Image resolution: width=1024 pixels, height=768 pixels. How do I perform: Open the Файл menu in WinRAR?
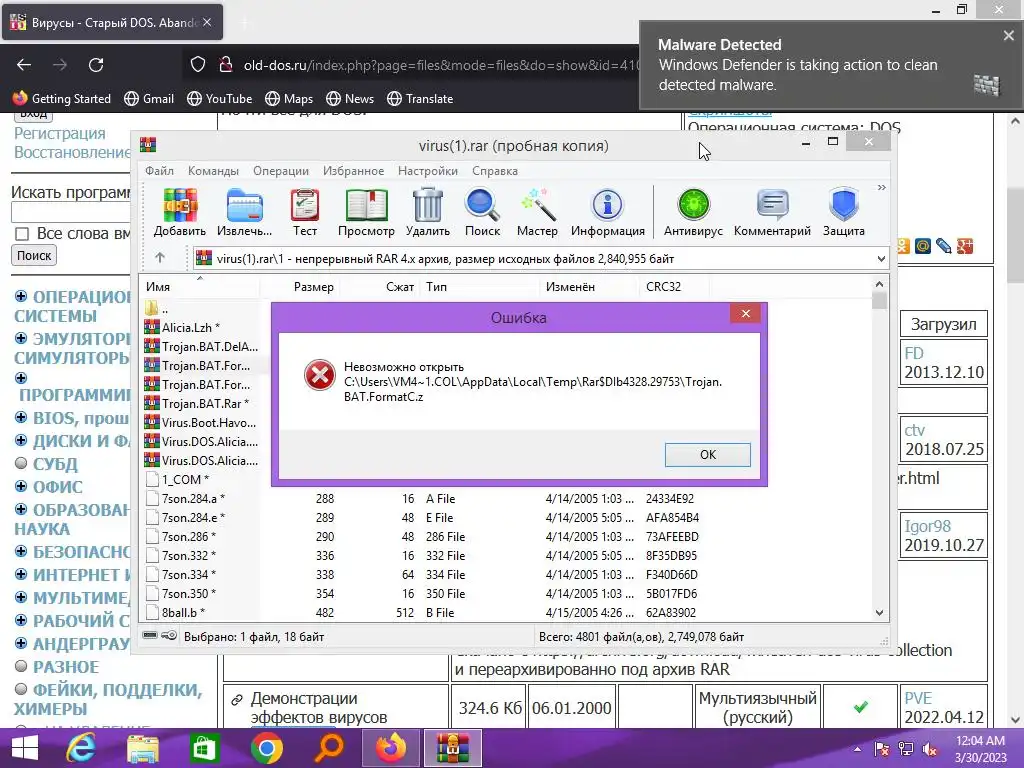tap(159, 170)
